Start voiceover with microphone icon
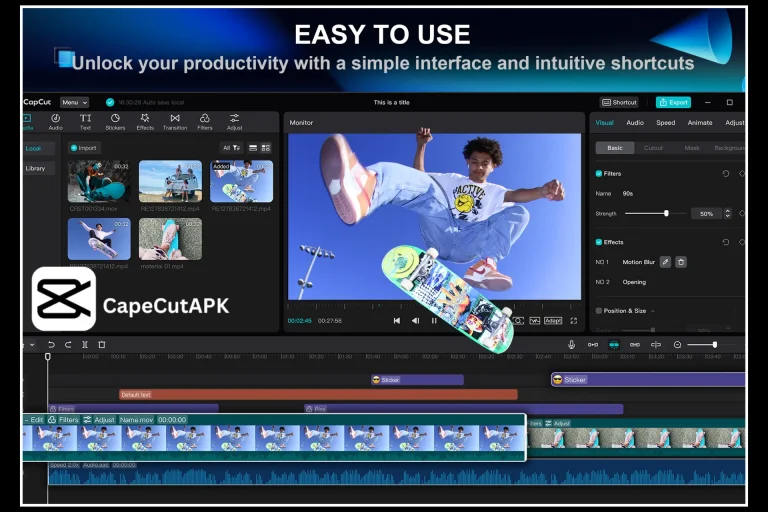Image resolution: width=768 pixels, height=512 pixels. (x=572, y=345)
